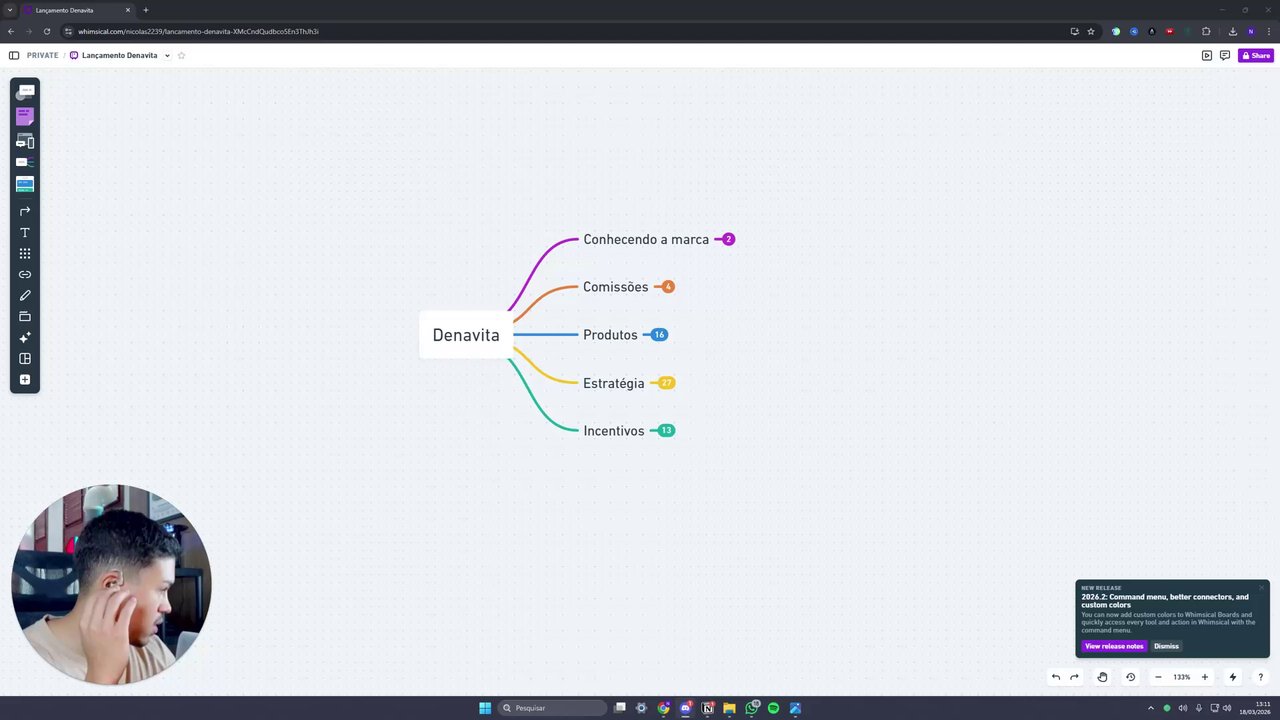Open File Explorer from the taskbar

[730, 708]
